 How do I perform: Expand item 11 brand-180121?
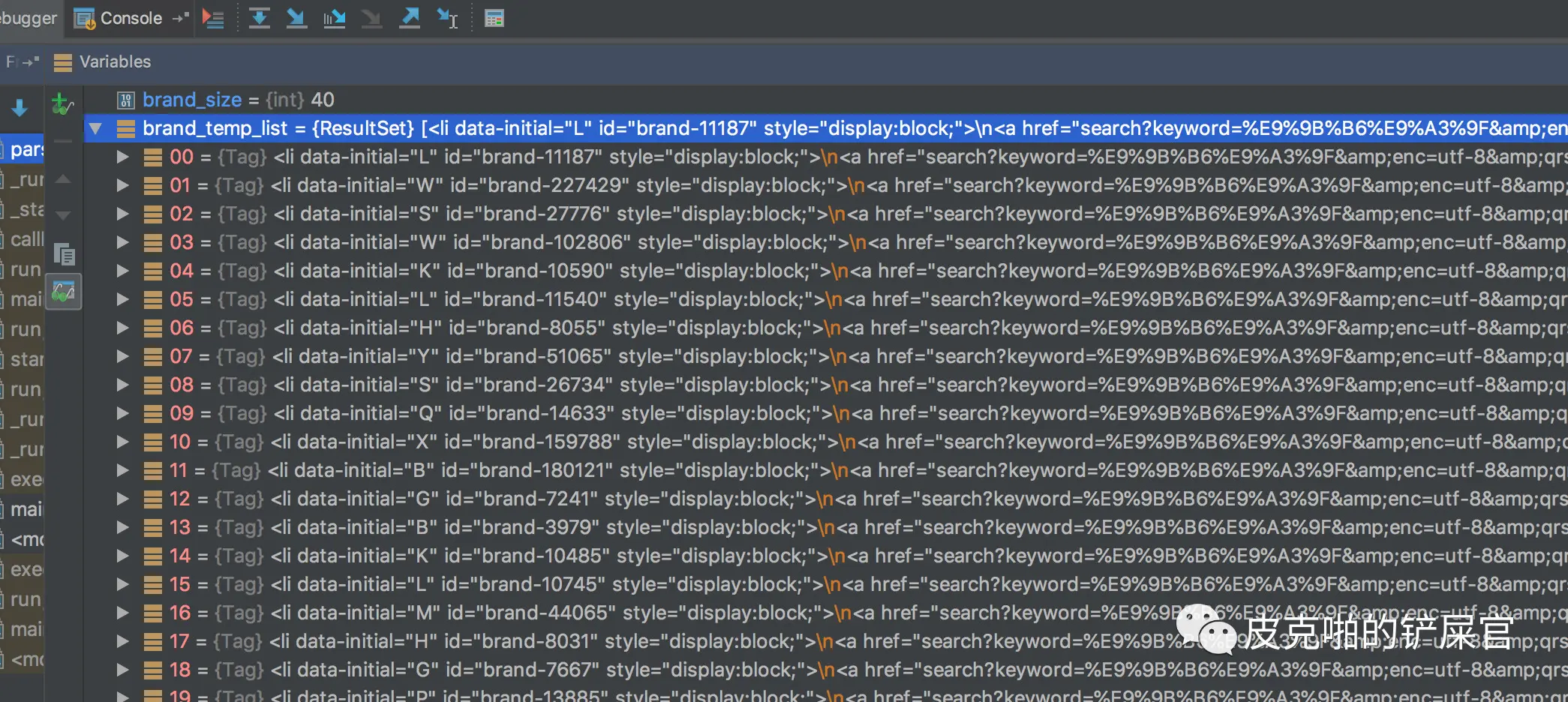pos(122,470)
